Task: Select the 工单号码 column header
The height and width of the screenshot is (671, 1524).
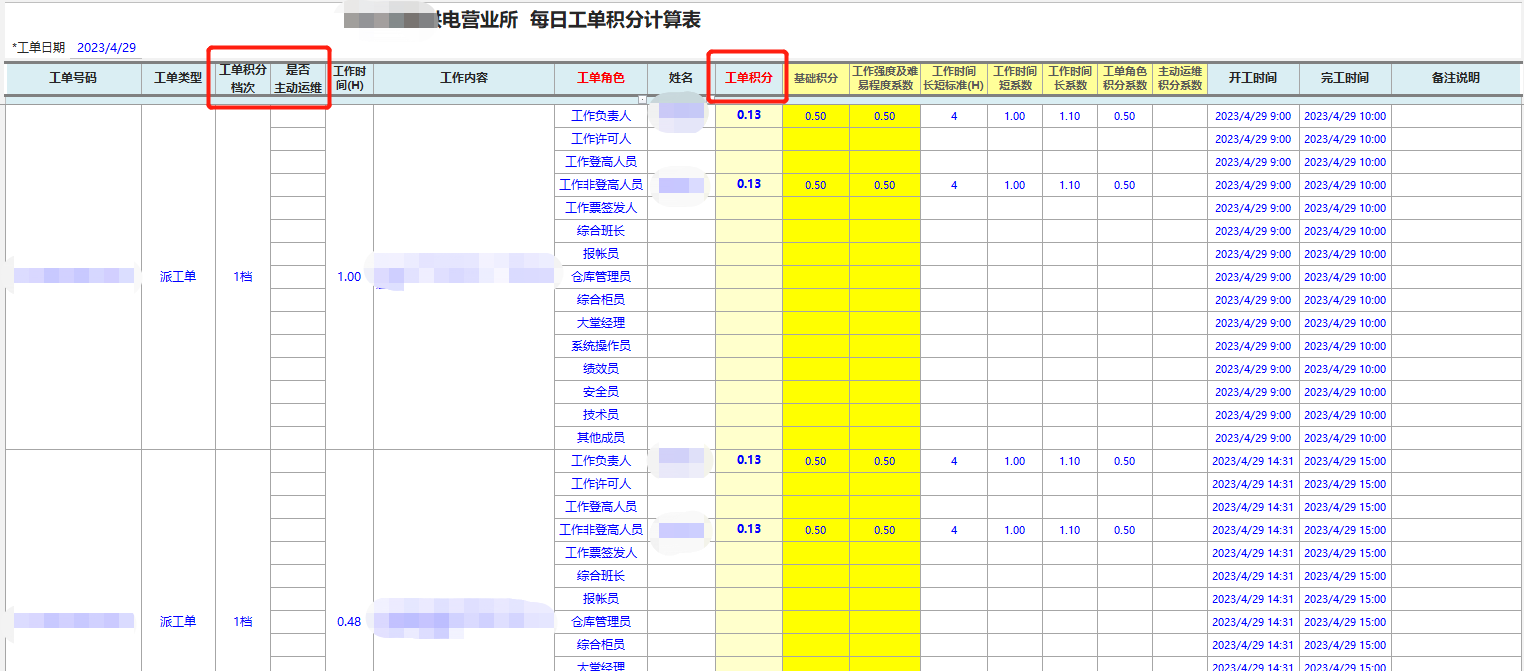Action: pyautogui.click(x=73, y=78)
